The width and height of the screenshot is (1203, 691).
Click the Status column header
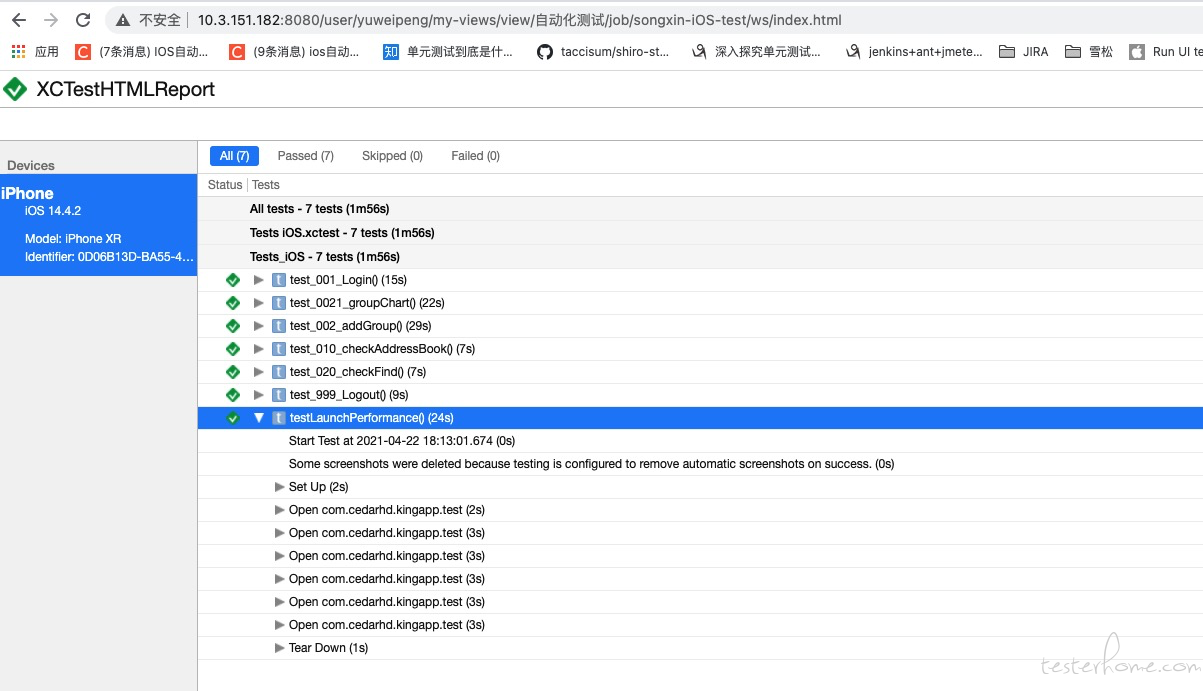225,185
